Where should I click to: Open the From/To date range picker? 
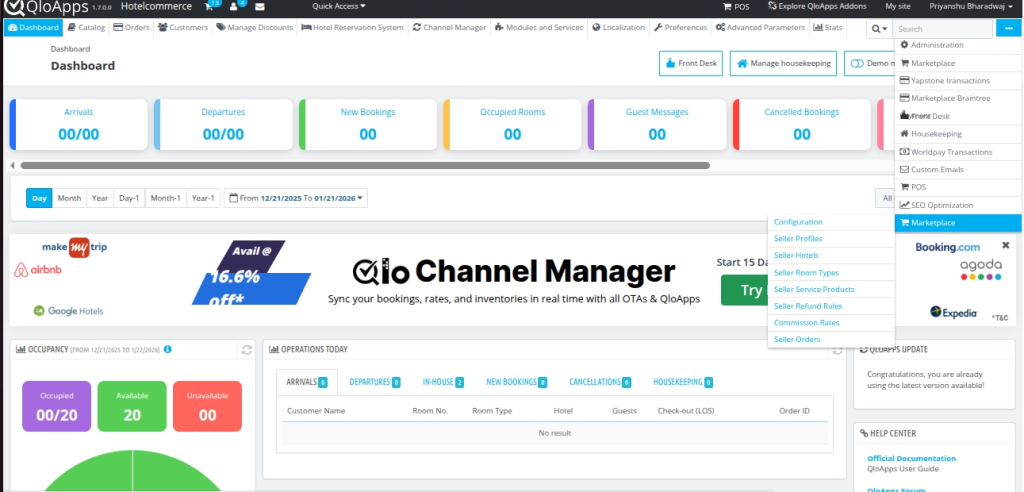pos(296,198)
